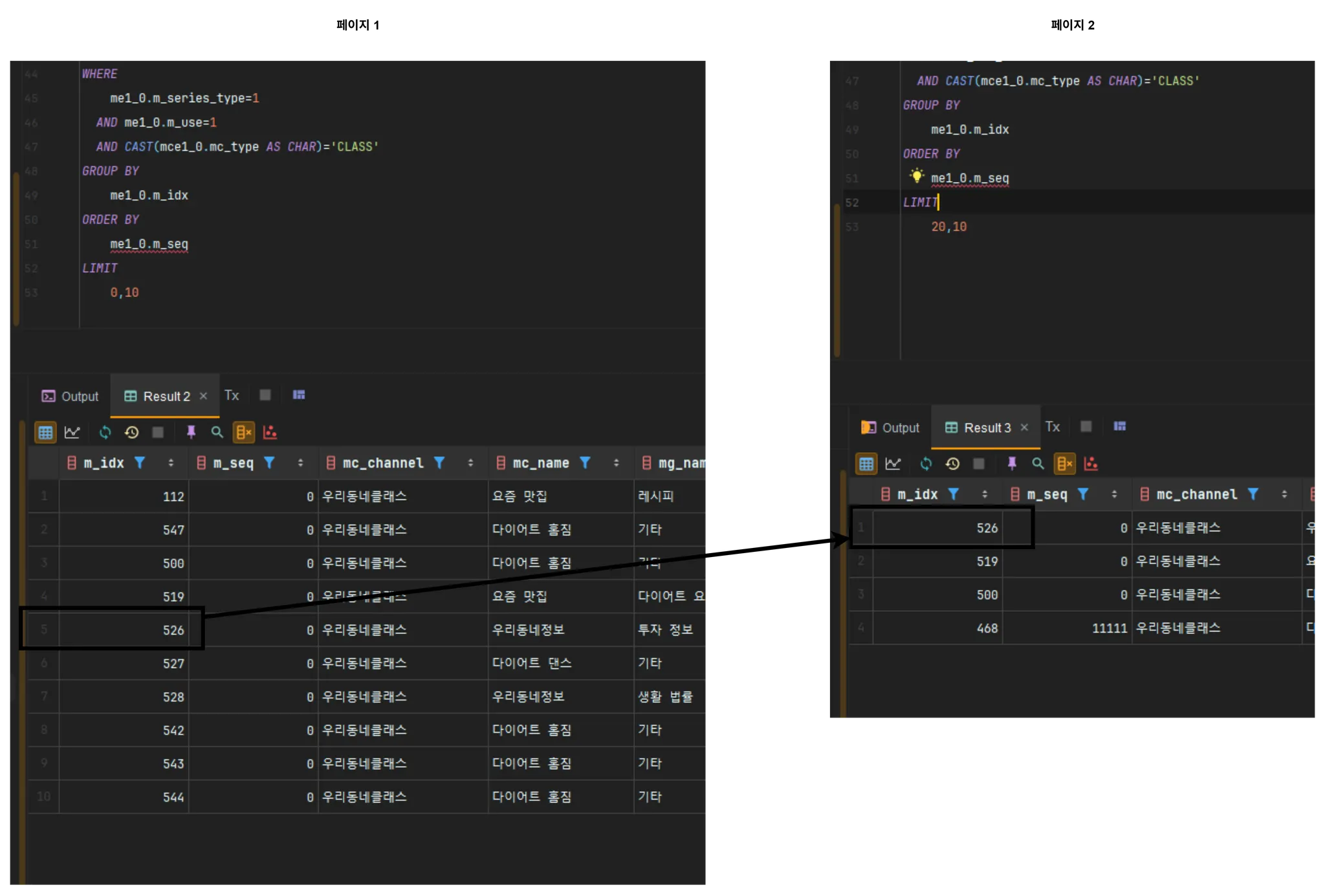Toggle the highlighted column tool in Result 2
The image size is (1325, 896).
244,432
